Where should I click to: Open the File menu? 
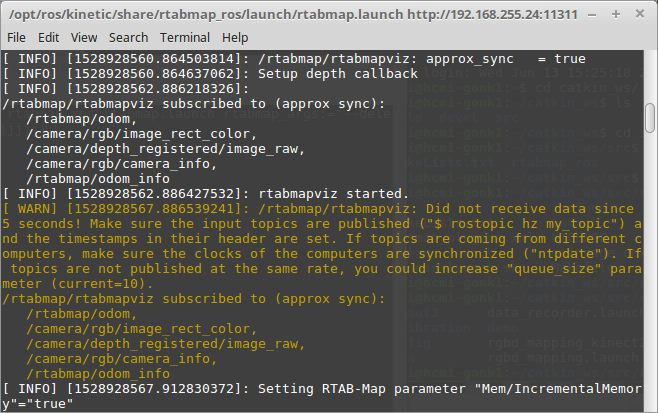pos(17,37)
